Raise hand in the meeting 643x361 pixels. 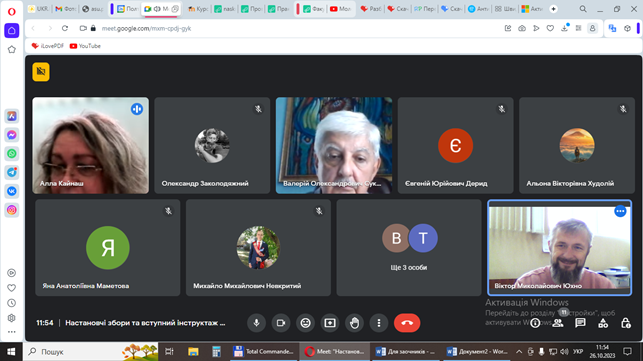(355, 323)
